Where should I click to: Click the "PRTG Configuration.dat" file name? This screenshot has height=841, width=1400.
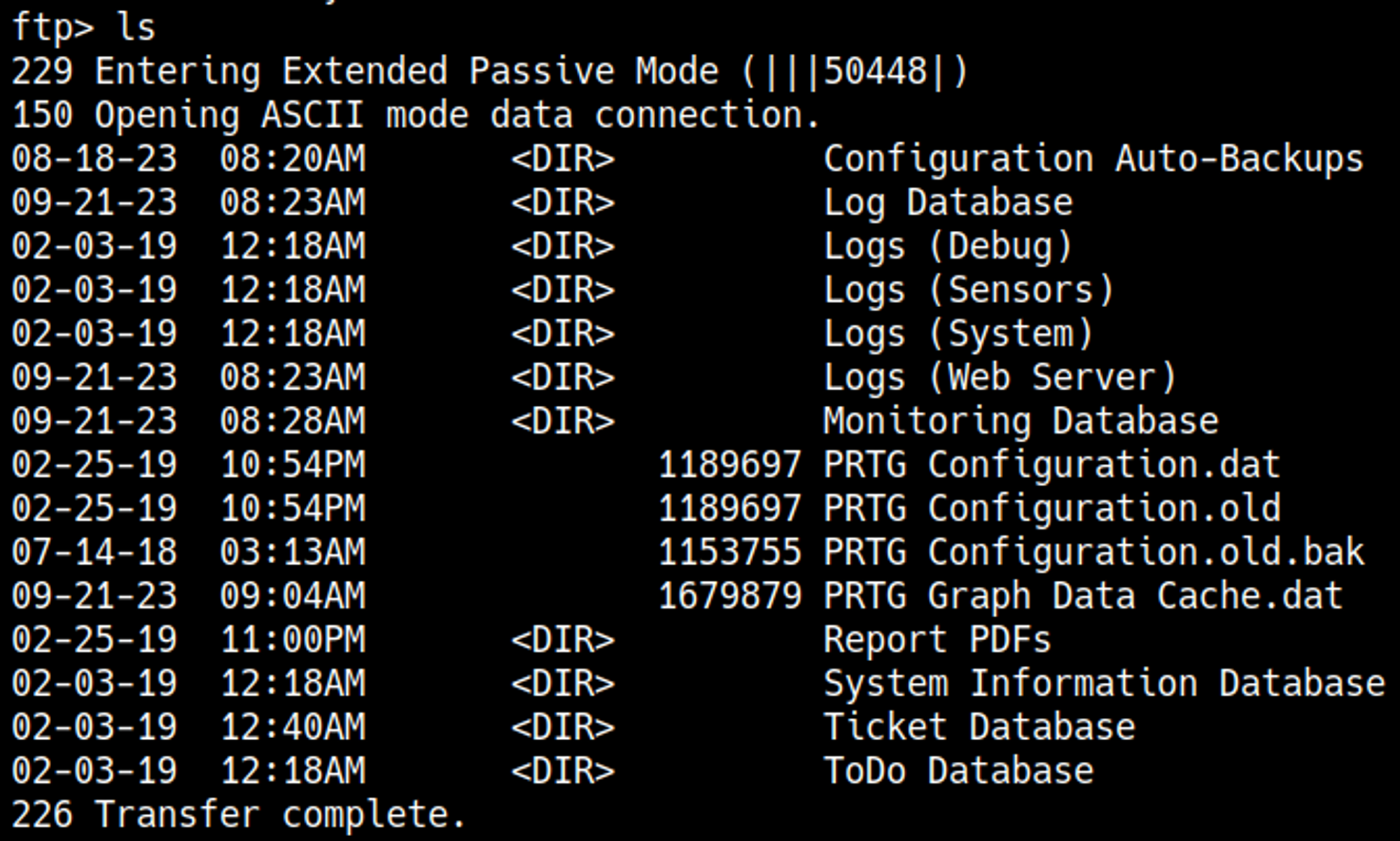[x=1051, y=465]
